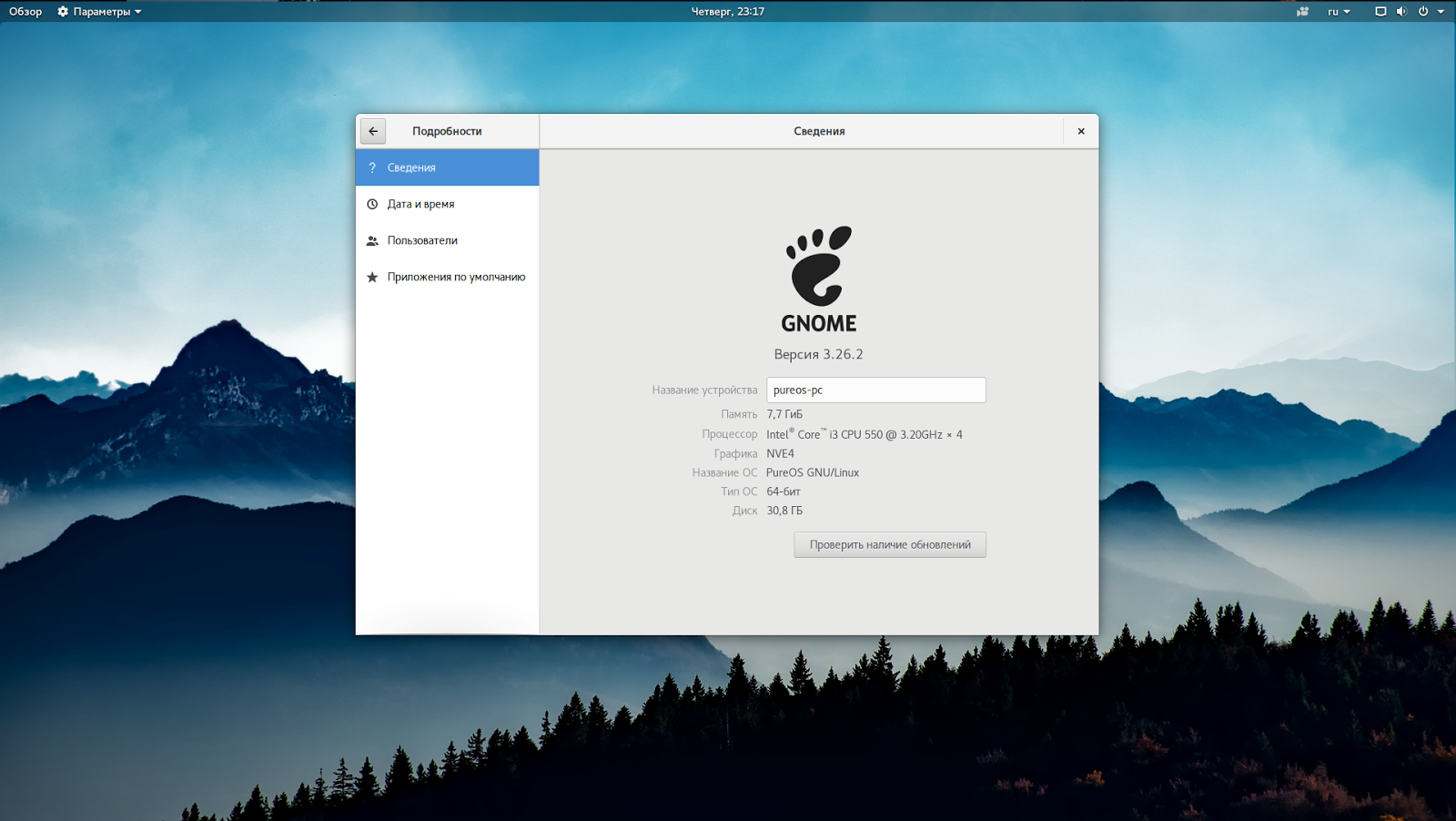
Task: Click the processor value Intel Core i3 CPU 550
Action: (x=864, y=434)
